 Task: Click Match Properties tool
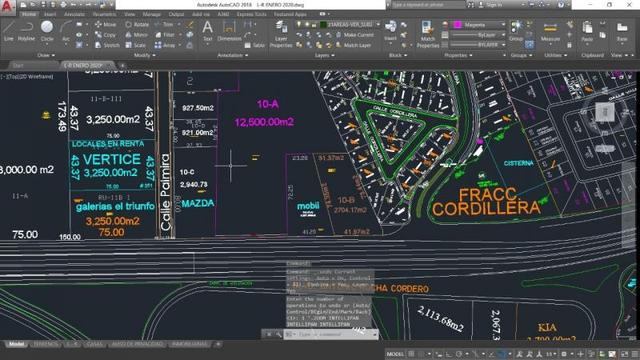(x=428, y=35)
